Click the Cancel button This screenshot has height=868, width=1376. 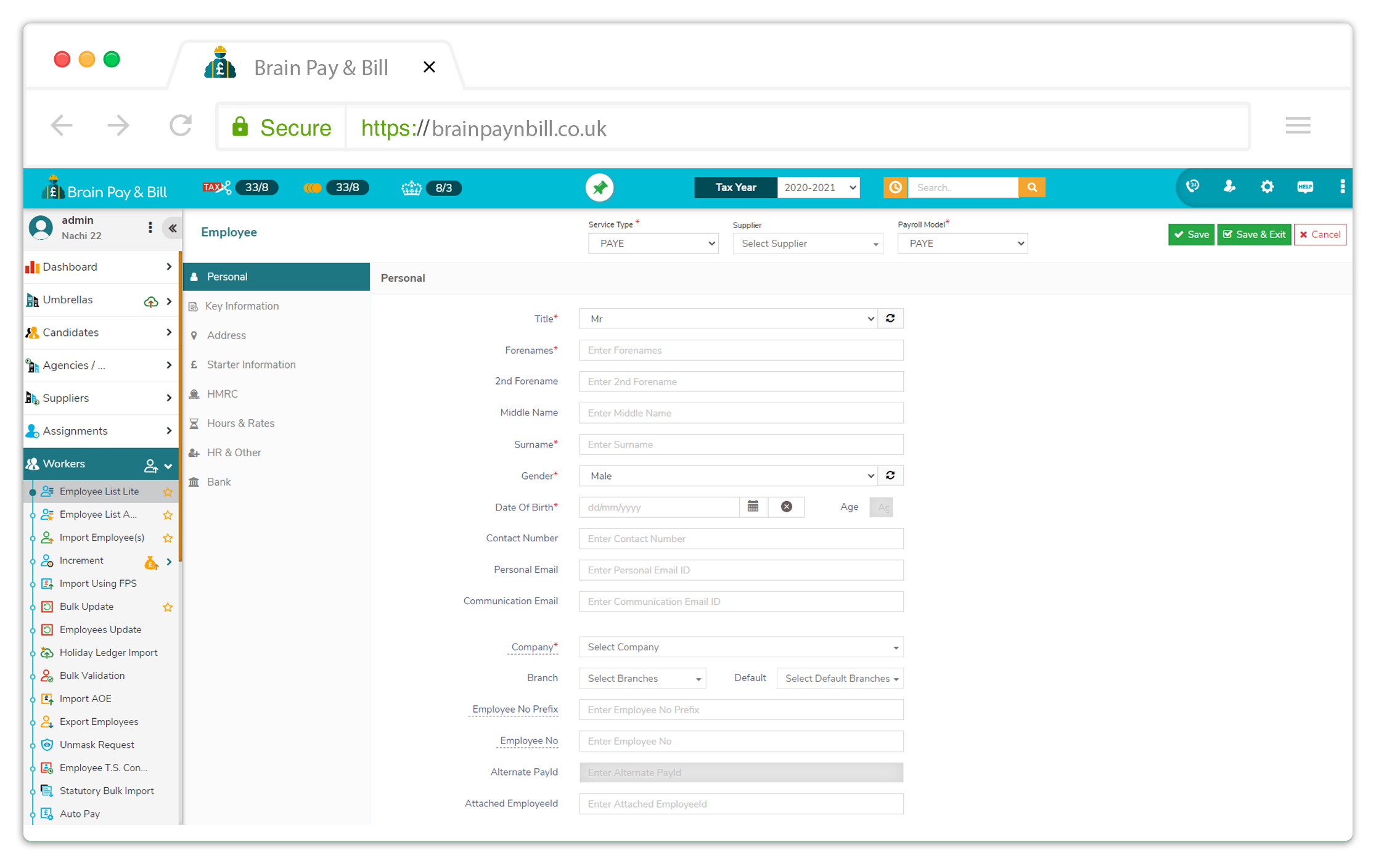[x=1320, y=235]
